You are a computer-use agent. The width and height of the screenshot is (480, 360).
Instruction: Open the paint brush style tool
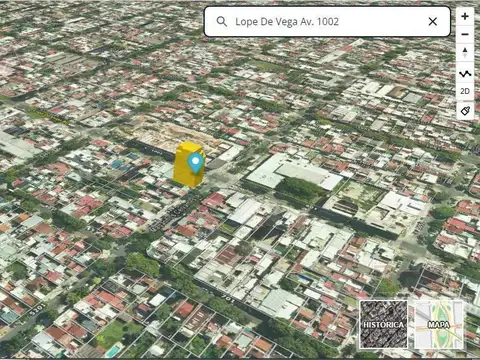465,111
